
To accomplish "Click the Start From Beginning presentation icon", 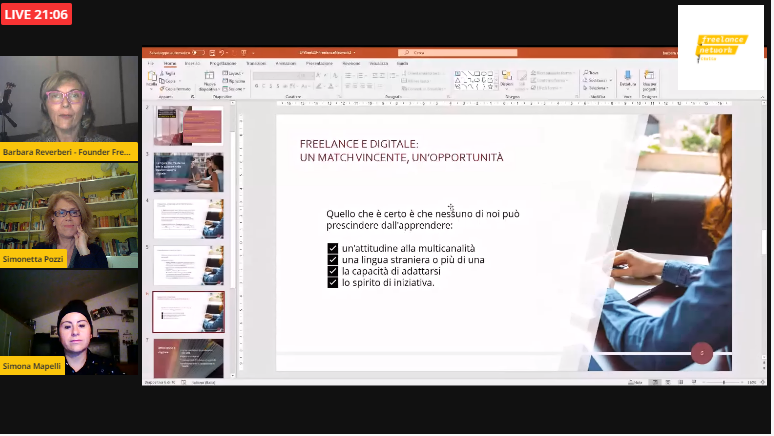I will (x=243, y=52).
